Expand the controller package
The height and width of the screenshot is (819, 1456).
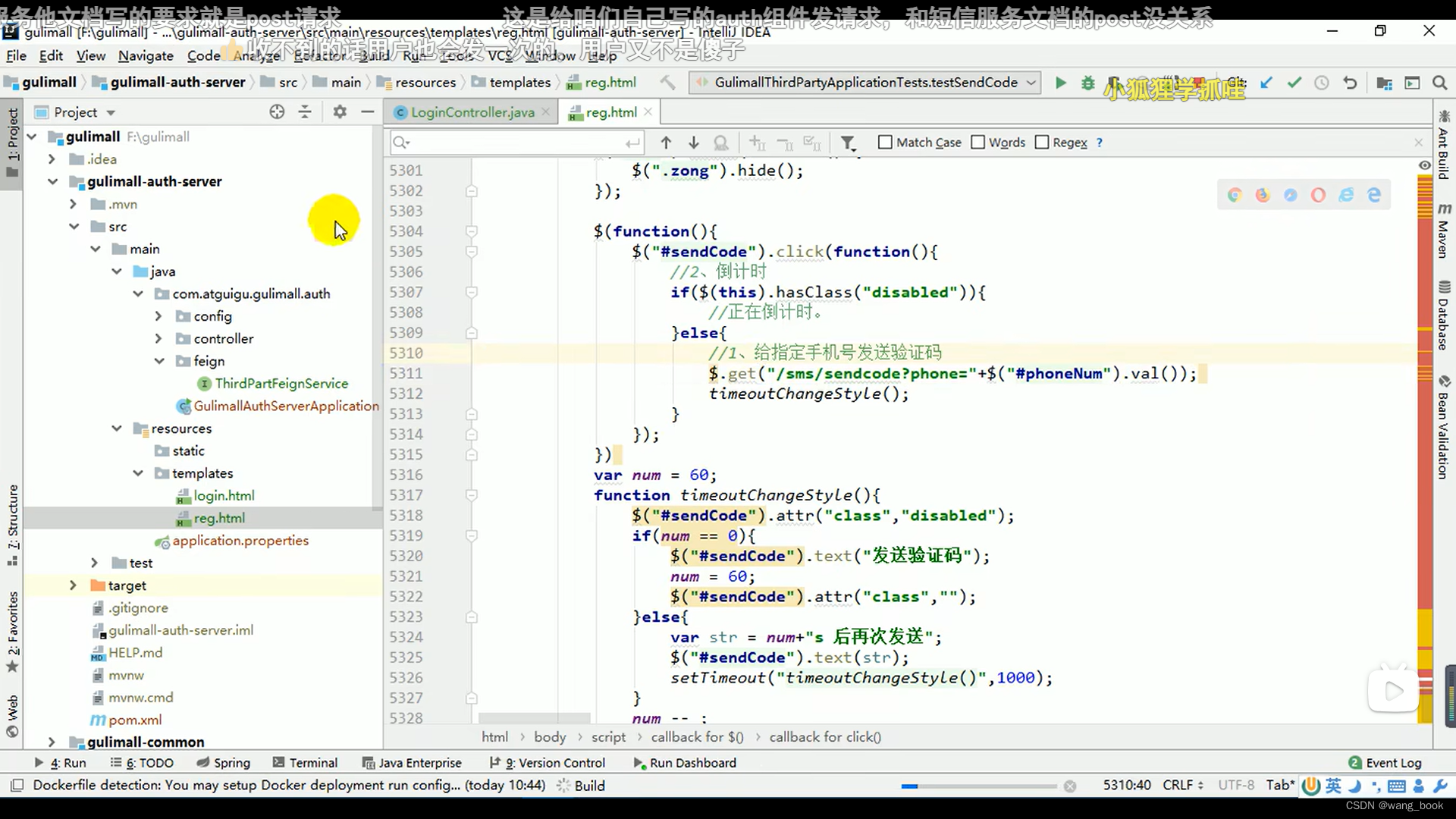pyautogui.click(x=158, y=339)
